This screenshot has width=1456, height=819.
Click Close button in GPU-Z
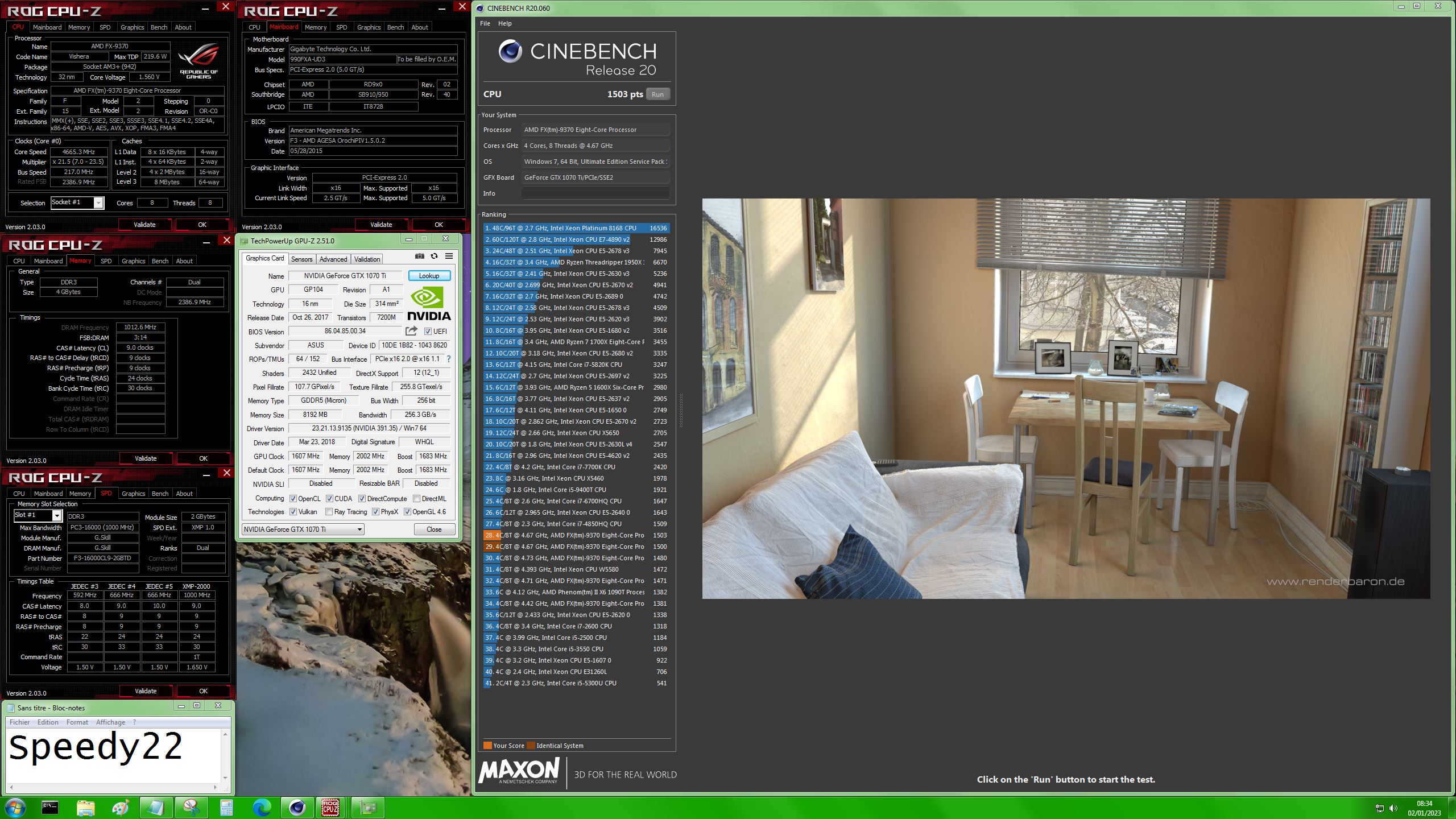pyautogui.click(x=434, y=530)
